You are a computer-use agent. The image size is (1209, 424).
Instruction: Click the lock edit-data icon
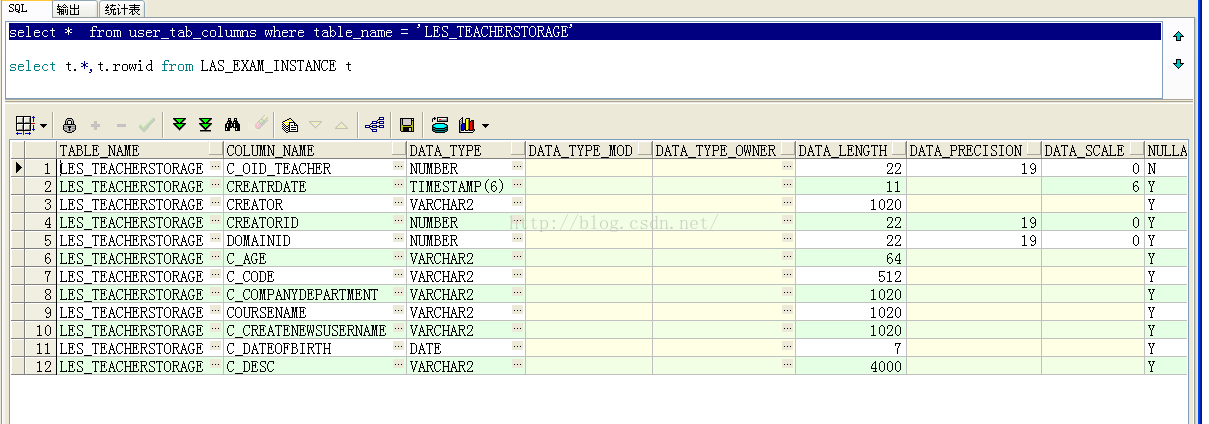pyautogui.click(x=69, y=125)
